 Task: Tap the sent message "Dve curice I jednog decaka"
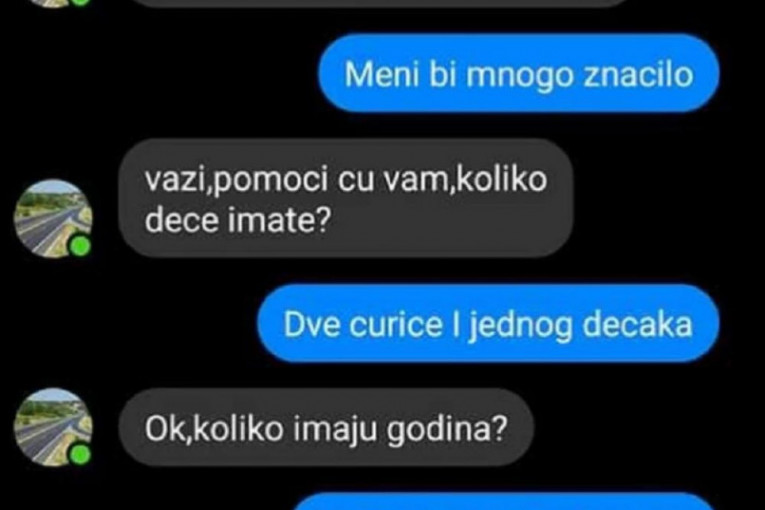point(488,323)
